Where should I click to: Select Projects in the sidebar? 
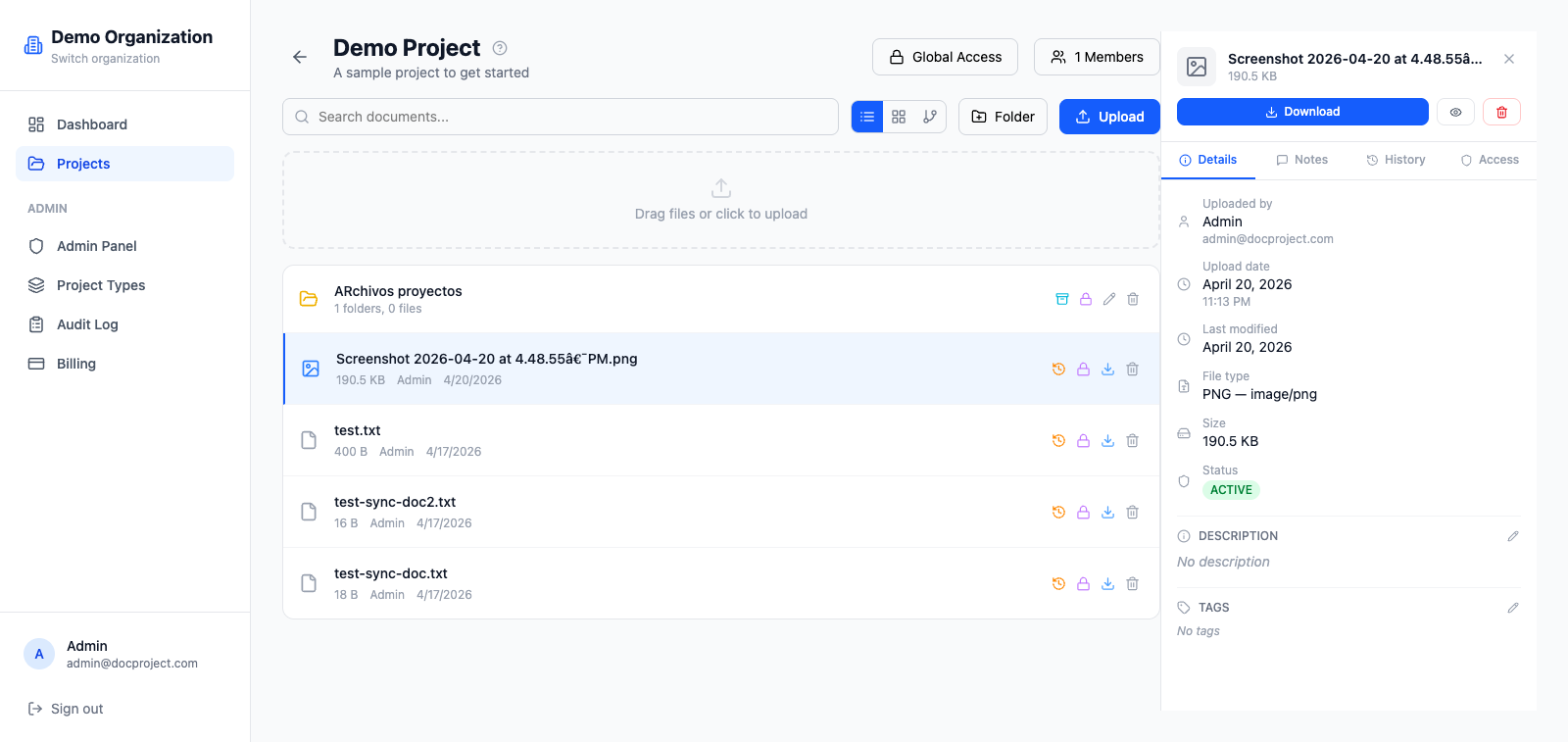pos(124,164)
